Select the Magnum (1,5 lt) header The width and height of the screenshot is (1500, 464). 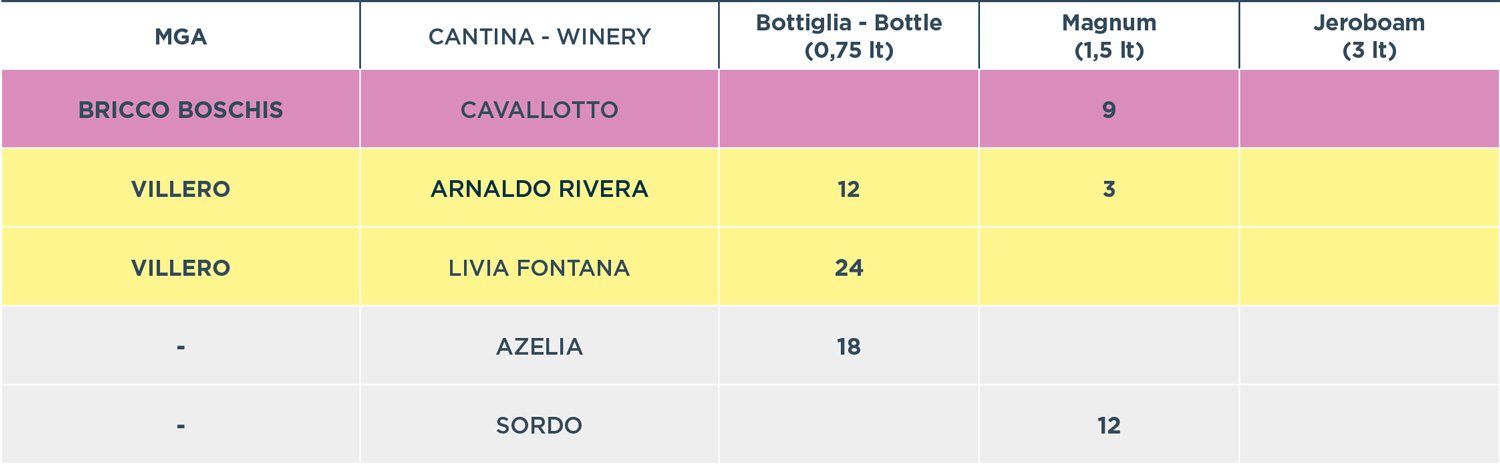1109,37
